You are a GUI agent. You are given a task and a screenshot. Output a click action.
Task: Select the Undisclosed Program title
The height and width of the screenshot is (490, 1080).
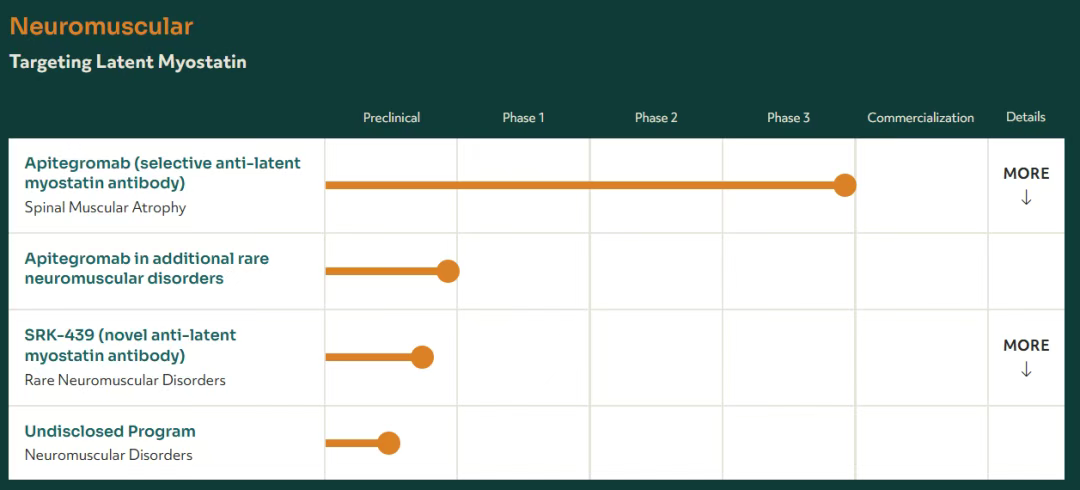tap(110, 432)
